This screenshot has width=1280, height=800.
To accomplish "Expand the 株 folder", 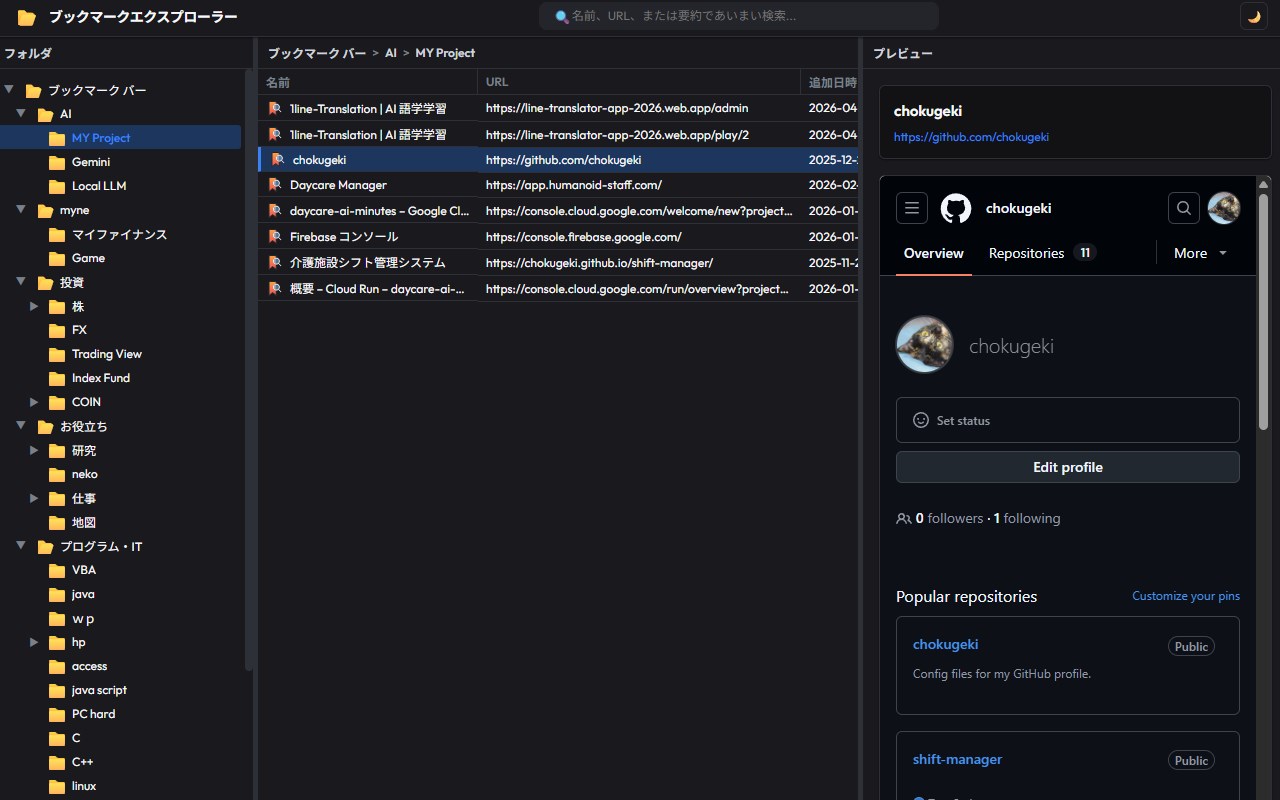I will tap(33, 306).
